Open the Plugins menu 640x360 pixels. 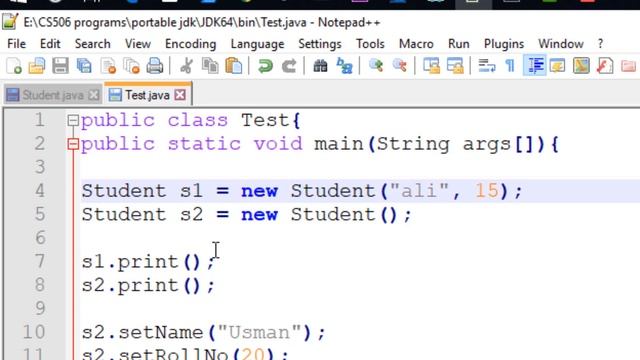(x=504, y=44)
